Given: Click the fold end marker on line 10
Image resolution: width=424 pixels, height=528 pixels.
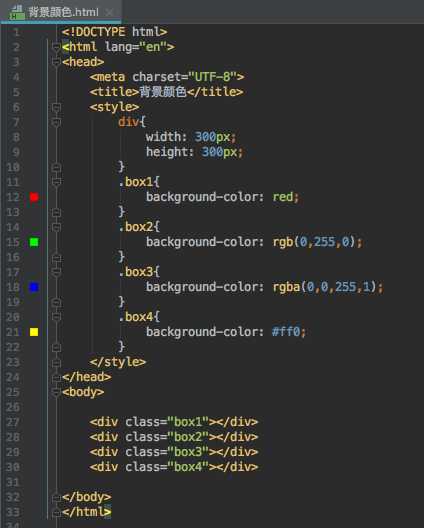Looking at the screenshot, I should 57,167.
